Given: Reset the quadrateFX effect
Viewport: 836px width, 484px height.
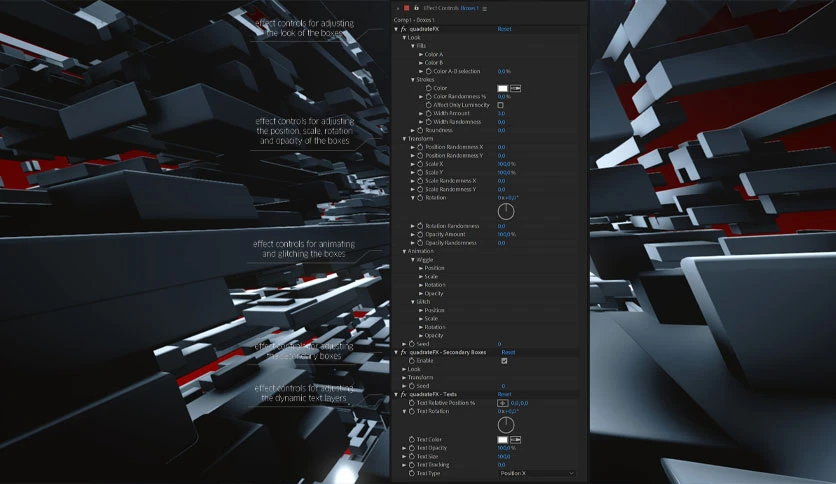Looking at the screenshot, I should pos(504,29).
